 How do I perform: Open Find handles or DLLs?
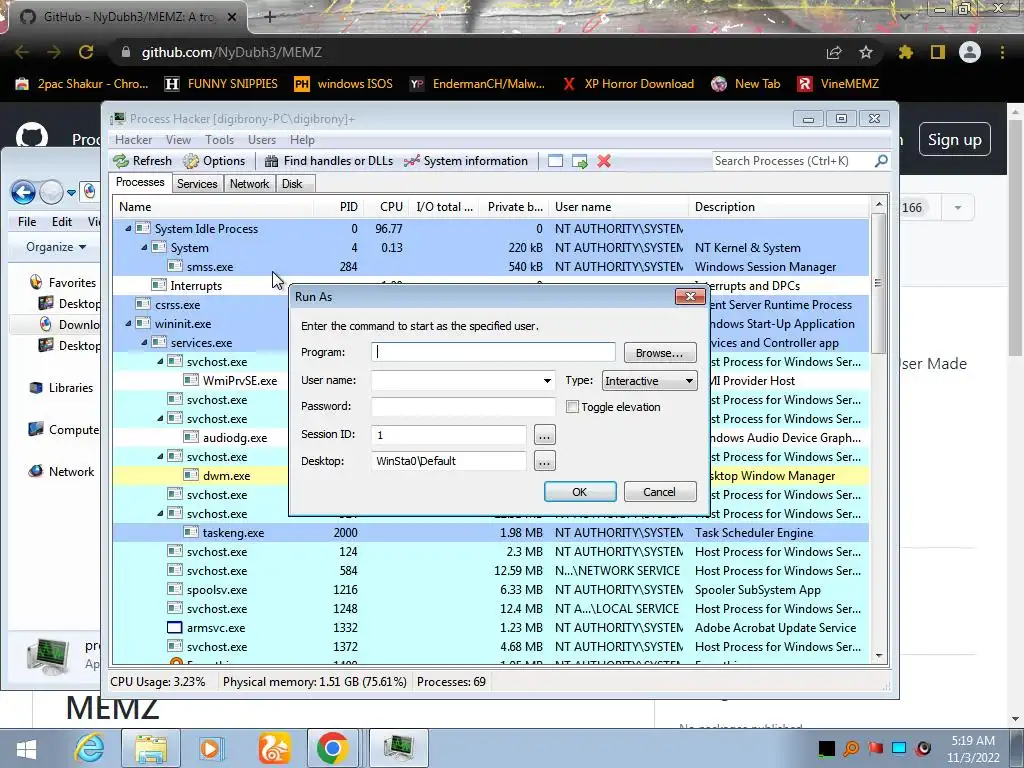click(x=328, y=161)
